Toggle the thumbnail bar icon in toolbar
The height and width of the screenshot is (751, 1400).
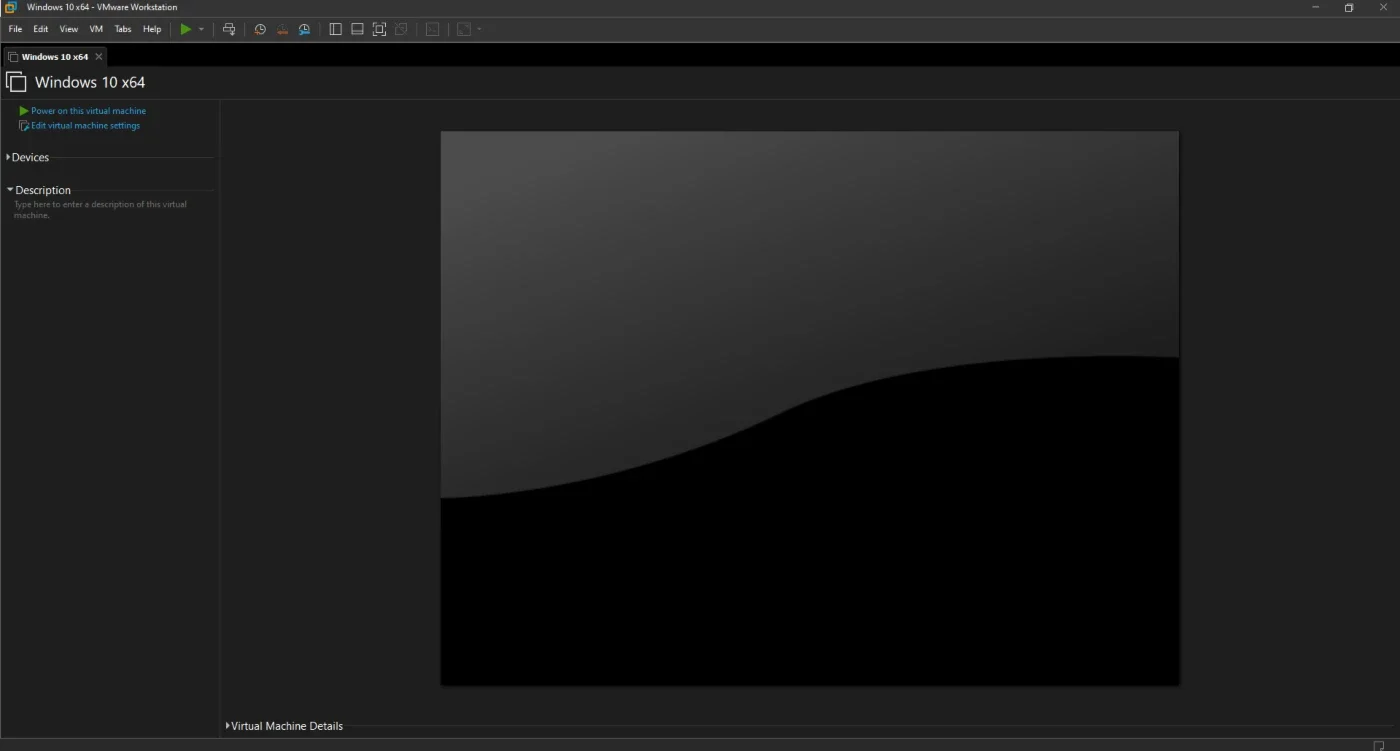click(x=357, y=29)
